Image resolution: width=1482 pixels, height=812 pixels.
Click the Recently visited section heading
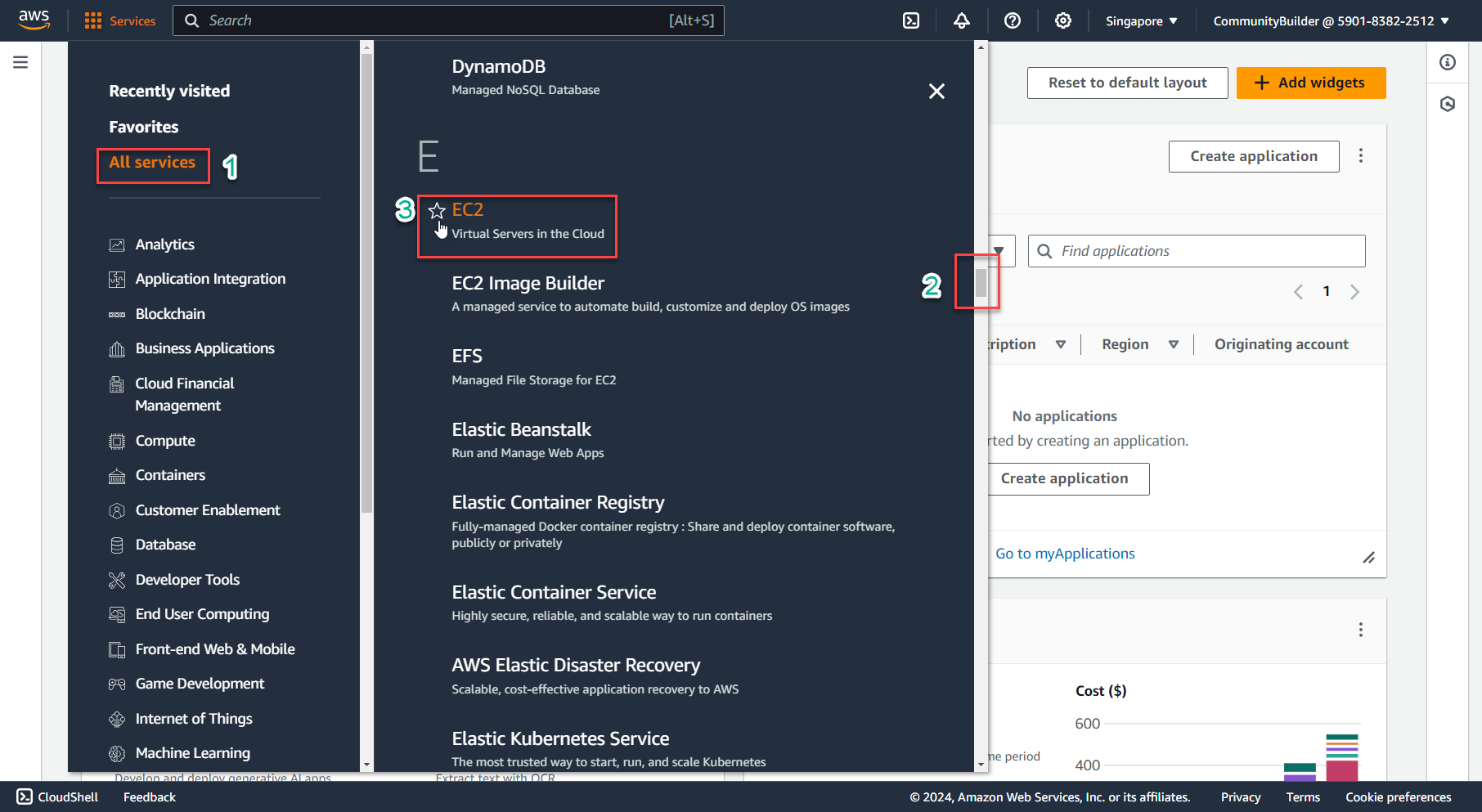[x=168, y=90]
